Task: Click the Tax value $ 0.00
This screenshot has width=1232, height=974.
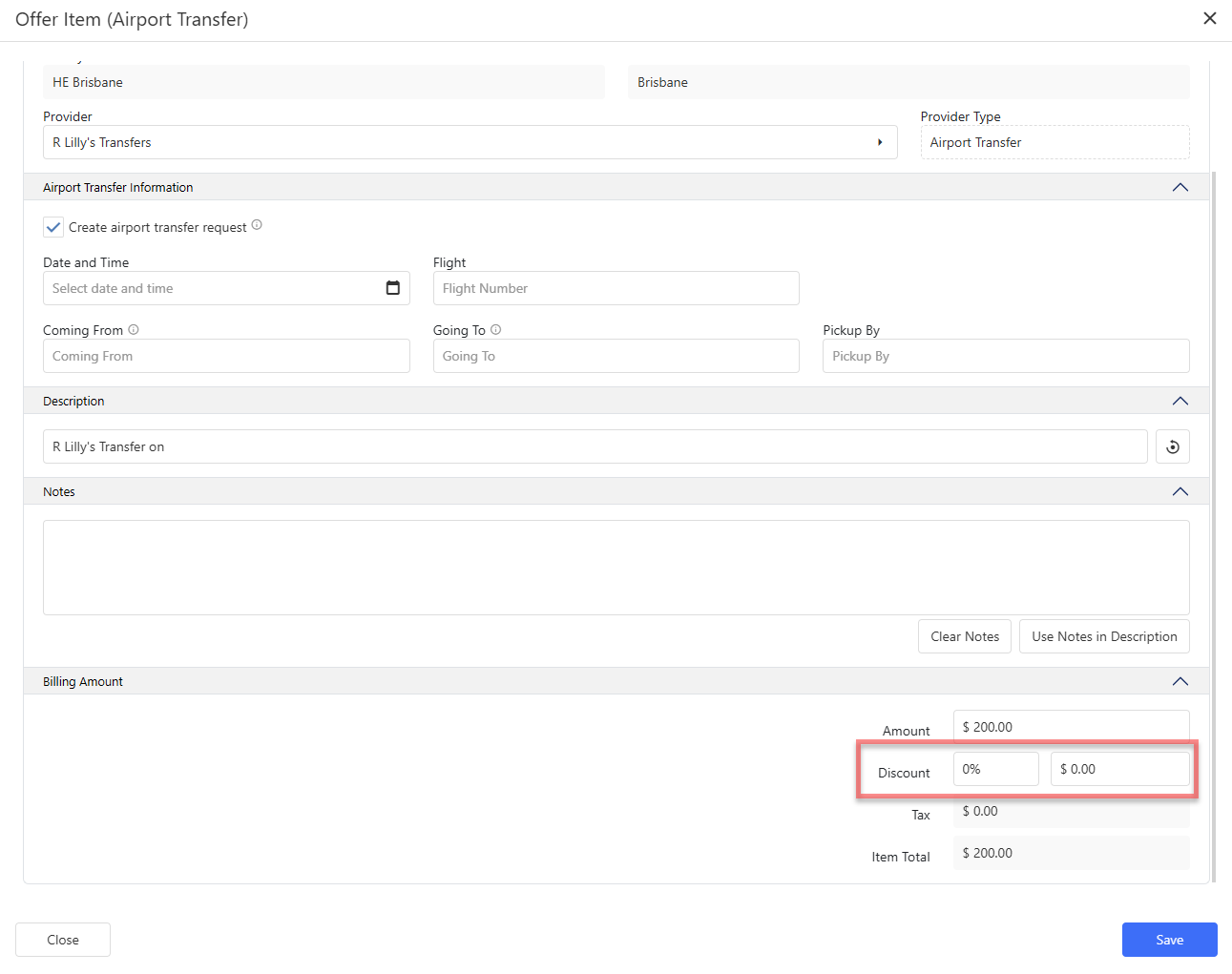Action: click(x=1072, y=811)
